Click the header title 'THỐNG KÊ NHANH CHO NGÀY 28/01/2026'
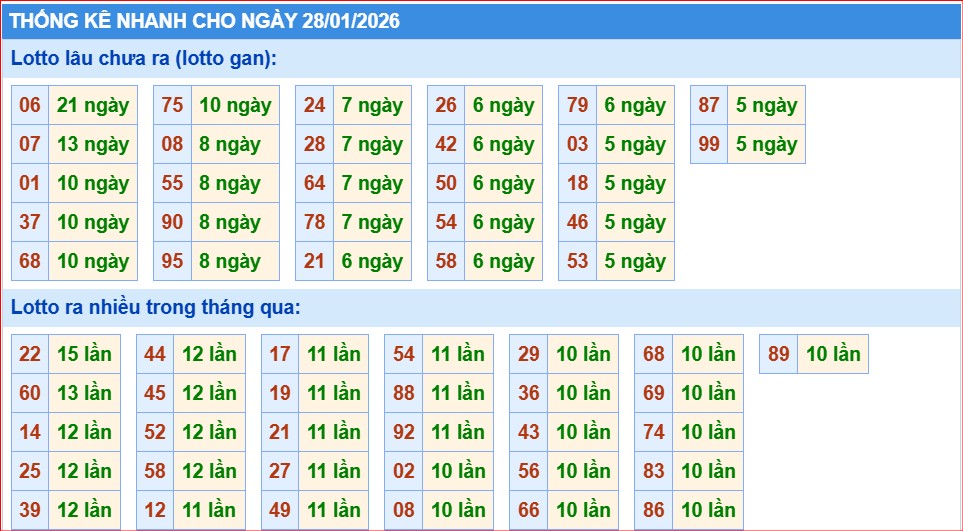This screenshot has width=963, height=531. (205, 21)
